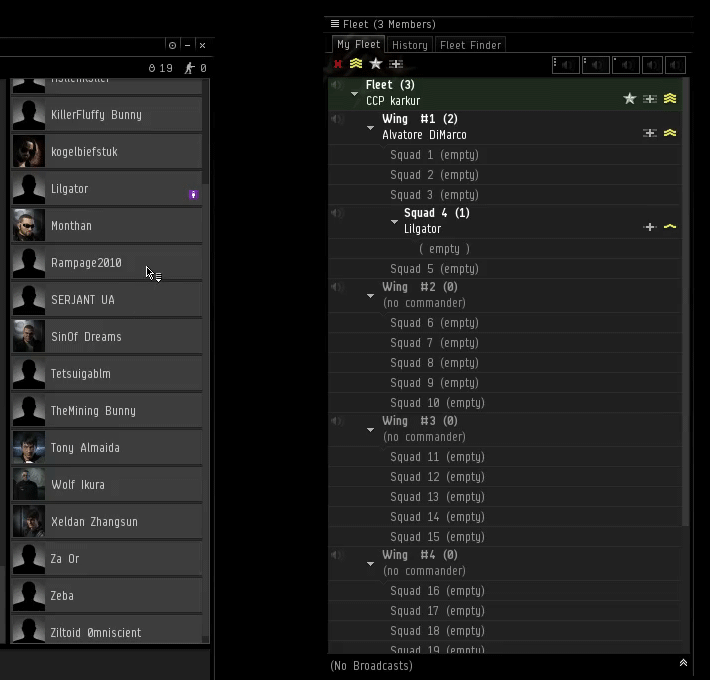This screenshot has height=680, width=710.
Task: Click the yellow triple chevrons on CCP karkur row
Action: [x=670, y=98]
